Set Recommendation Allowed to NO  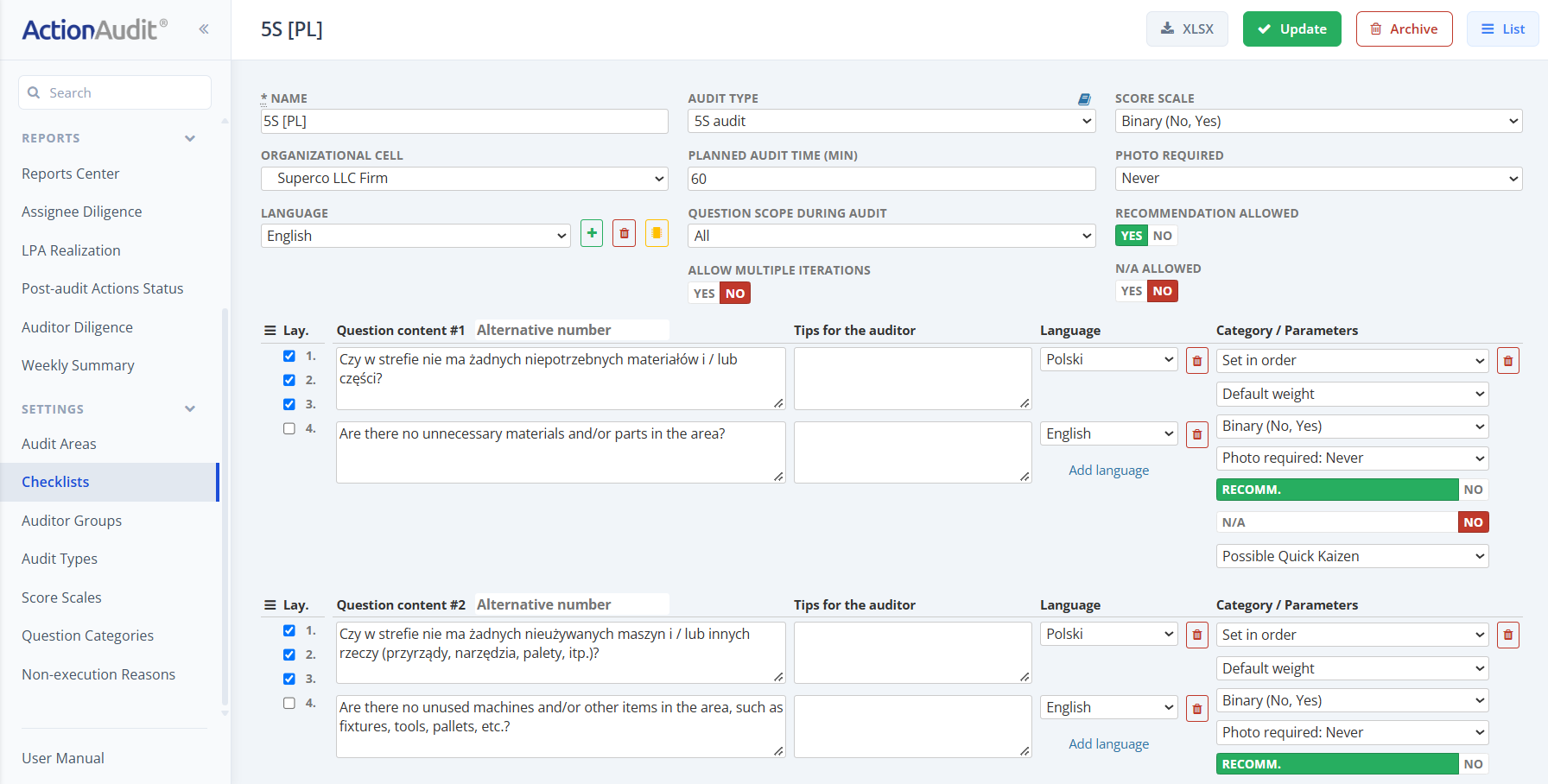point(1163,236)
